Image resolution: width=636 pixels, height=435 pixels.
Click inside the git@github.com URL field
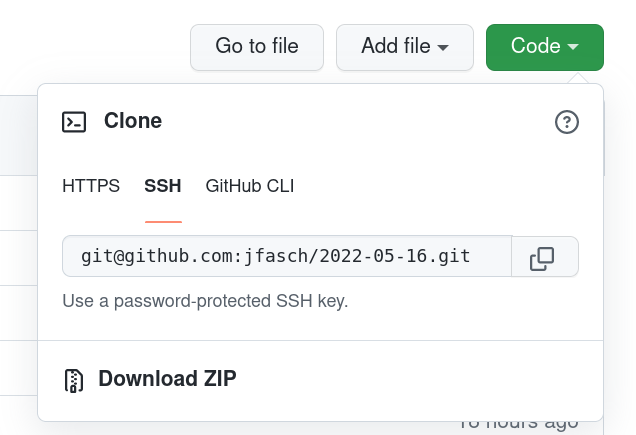286,257
